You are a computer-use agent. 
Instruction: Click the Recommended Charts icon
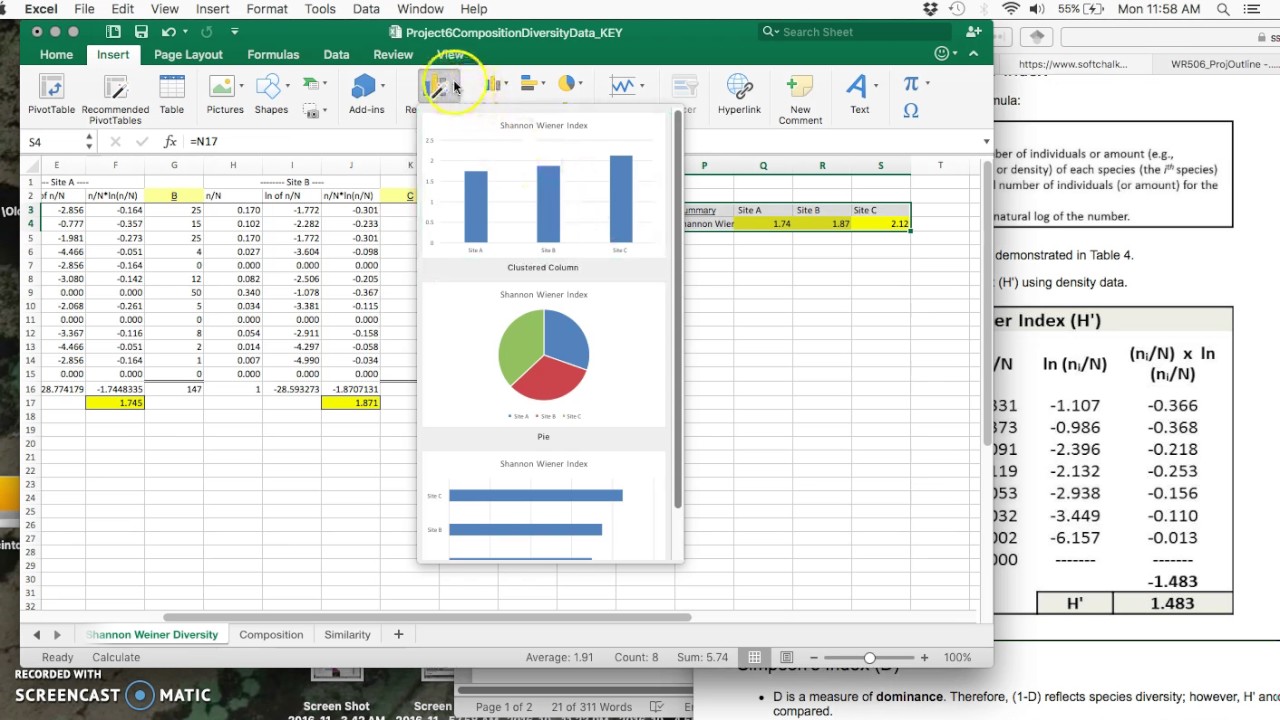(x=439, y=87)
